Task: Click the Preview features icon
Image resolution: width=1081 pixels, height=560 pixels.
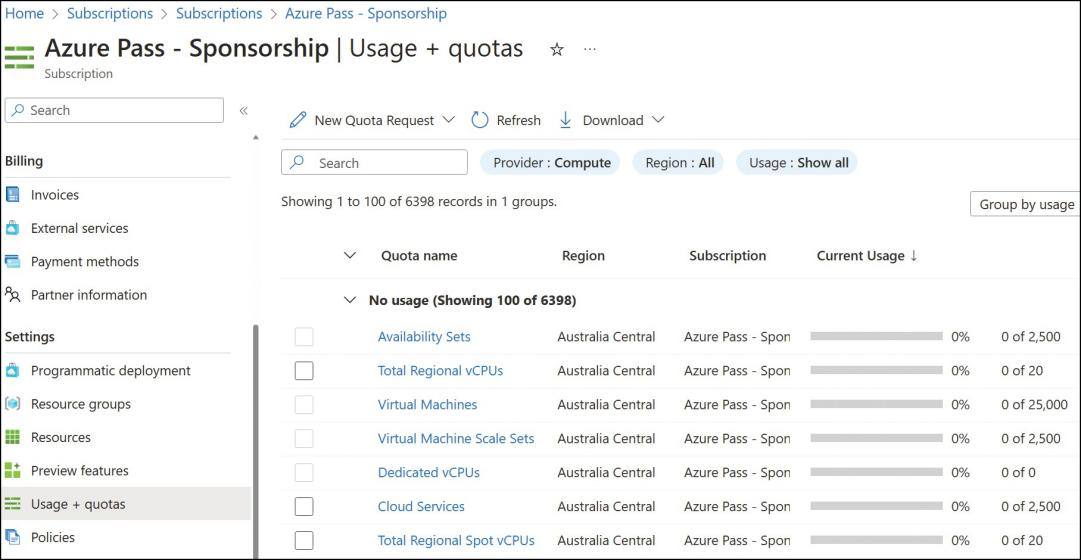Action: [x=12, y=470]
